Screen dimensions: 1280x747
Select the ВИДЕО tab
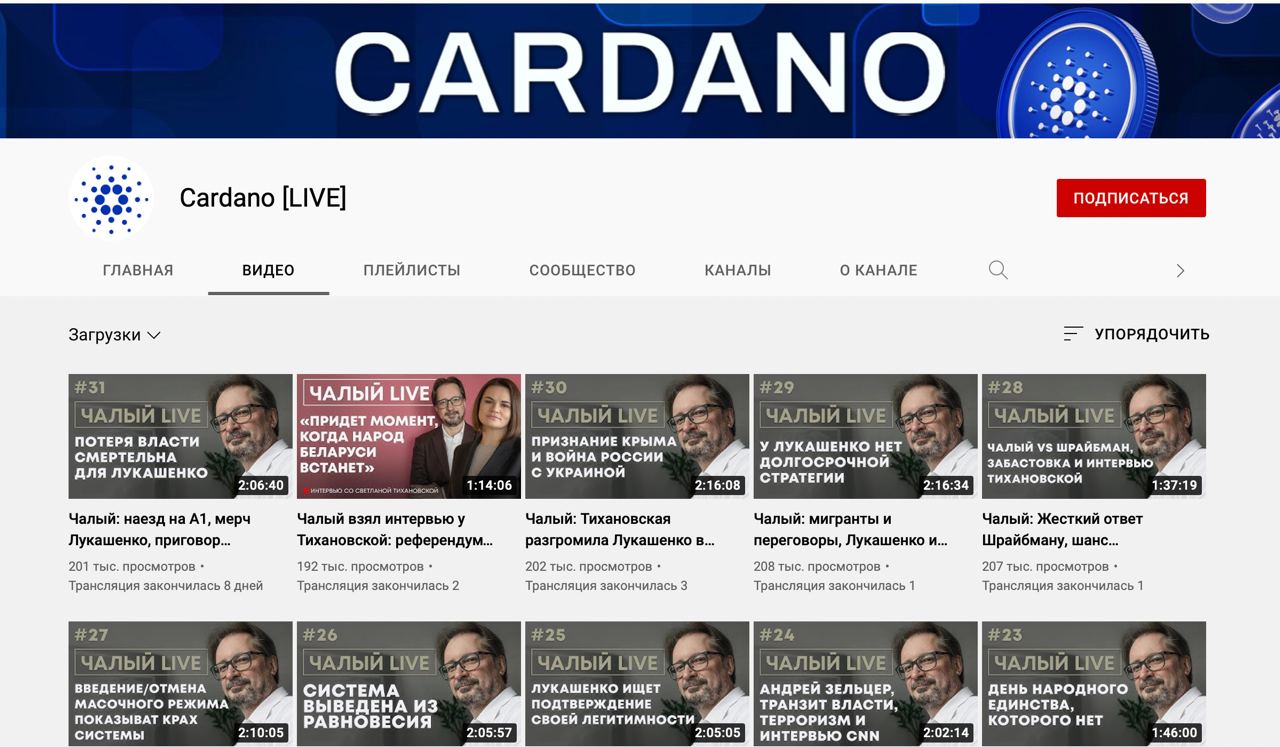pyautogui.click(x=268, y=270)
